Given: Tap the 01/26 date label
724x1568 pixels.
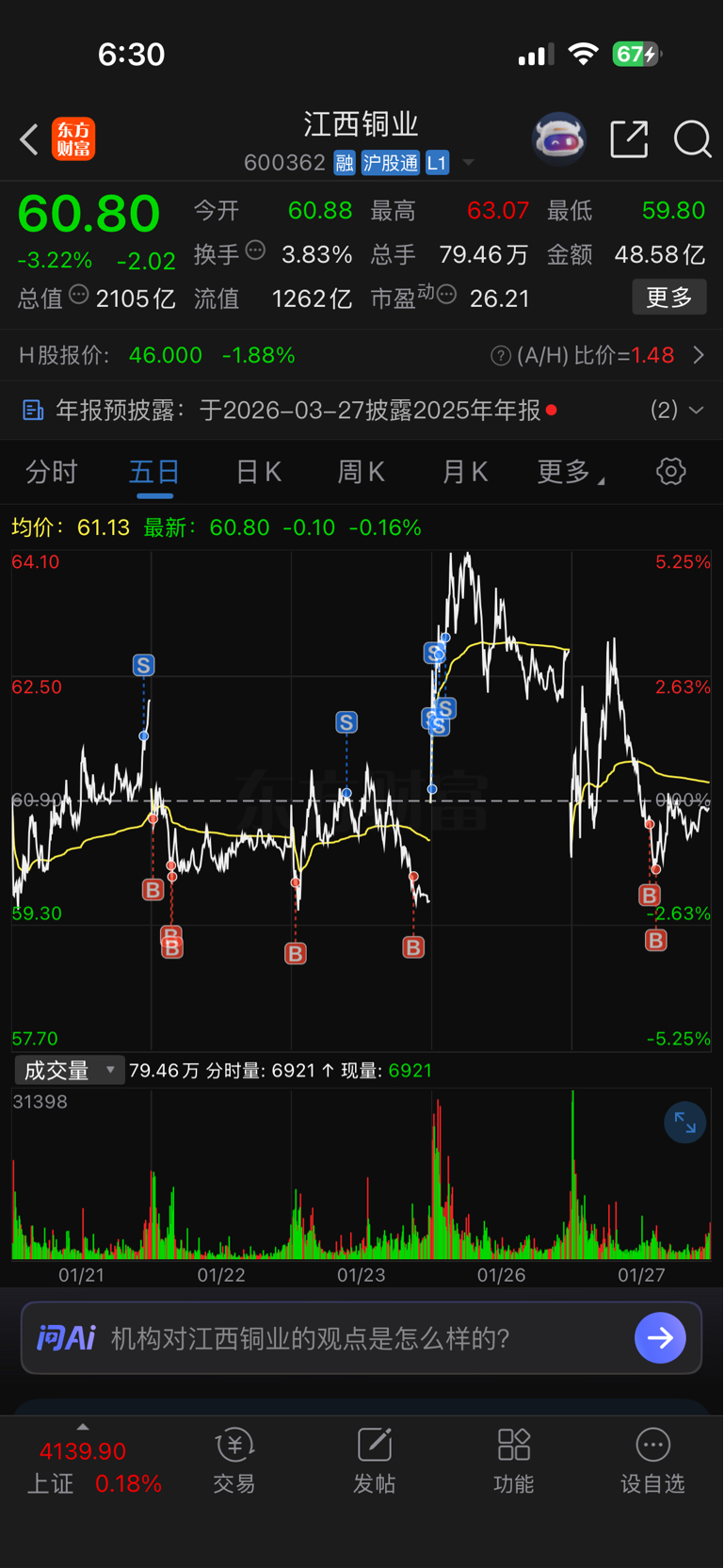Looking at the screenshot, I should pyautogui.click(x=501, y=1275).
